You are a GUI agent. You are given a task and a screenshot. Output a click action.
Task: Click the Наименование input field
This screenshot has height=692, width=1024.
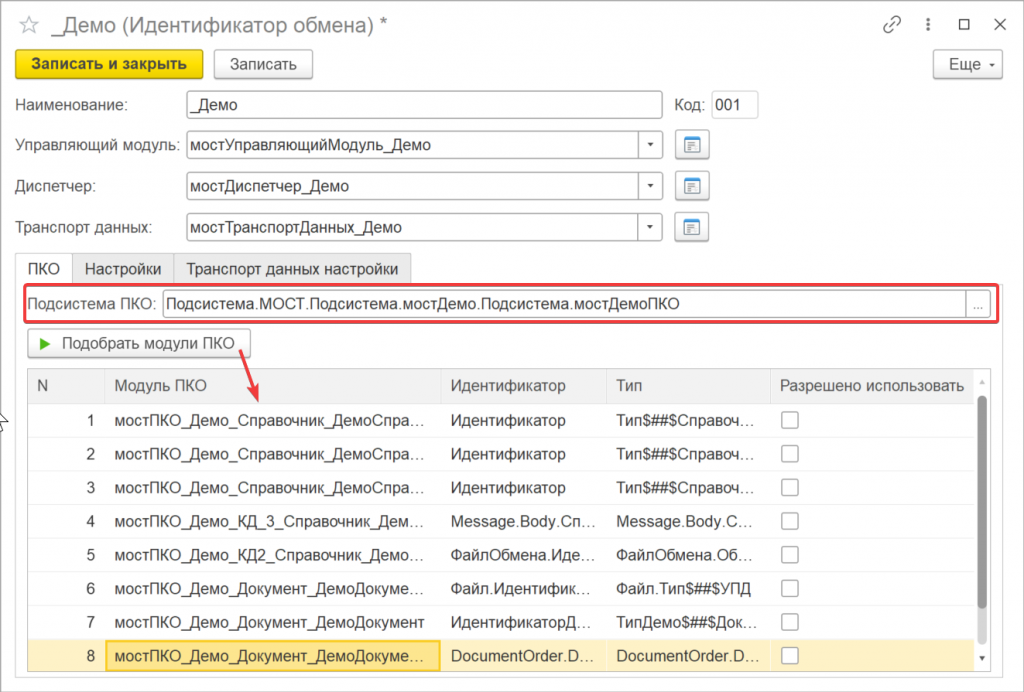click(424, 105)
